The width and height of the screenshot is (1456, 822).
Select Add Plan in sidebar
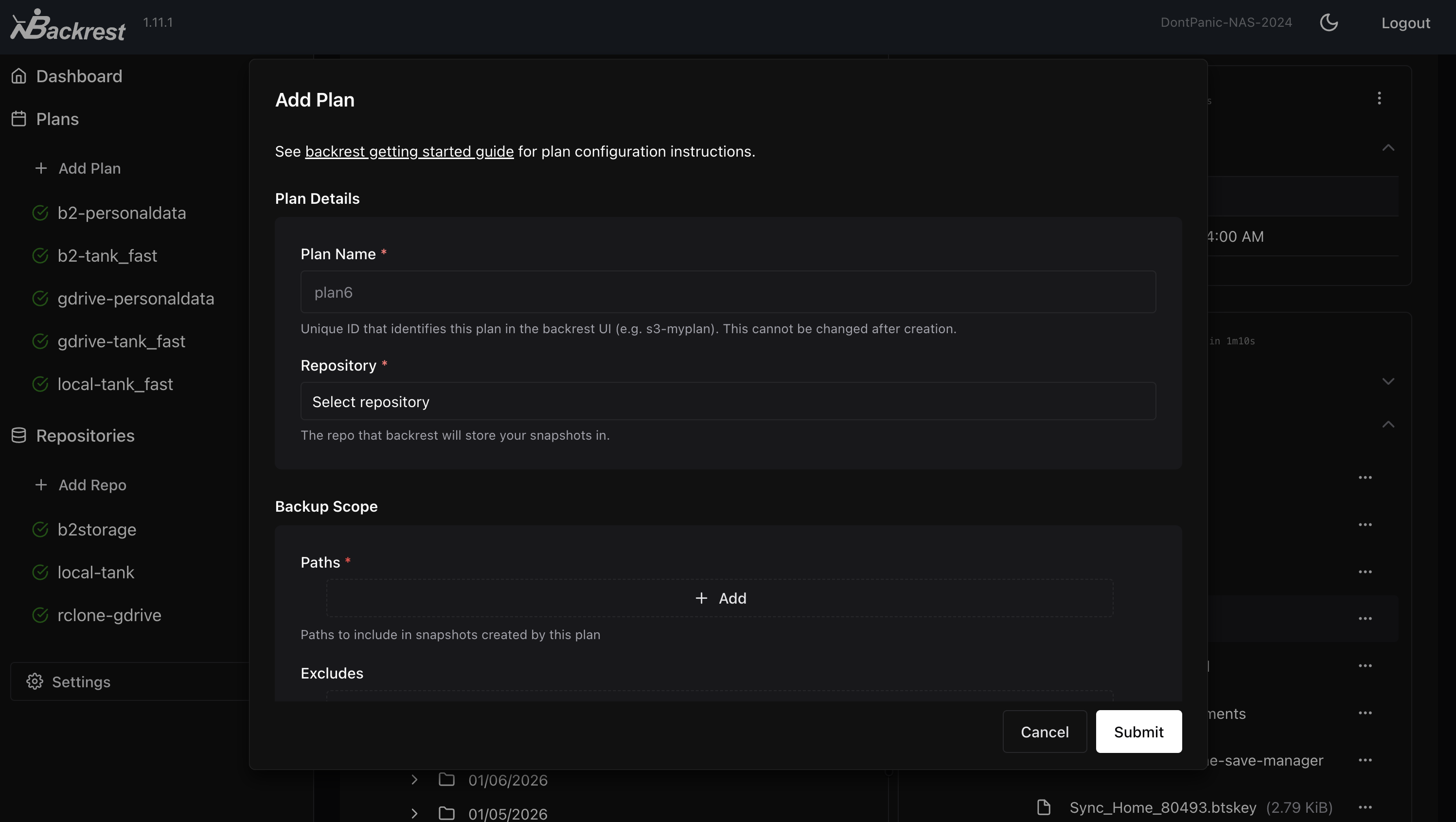[x=89, y=168]
